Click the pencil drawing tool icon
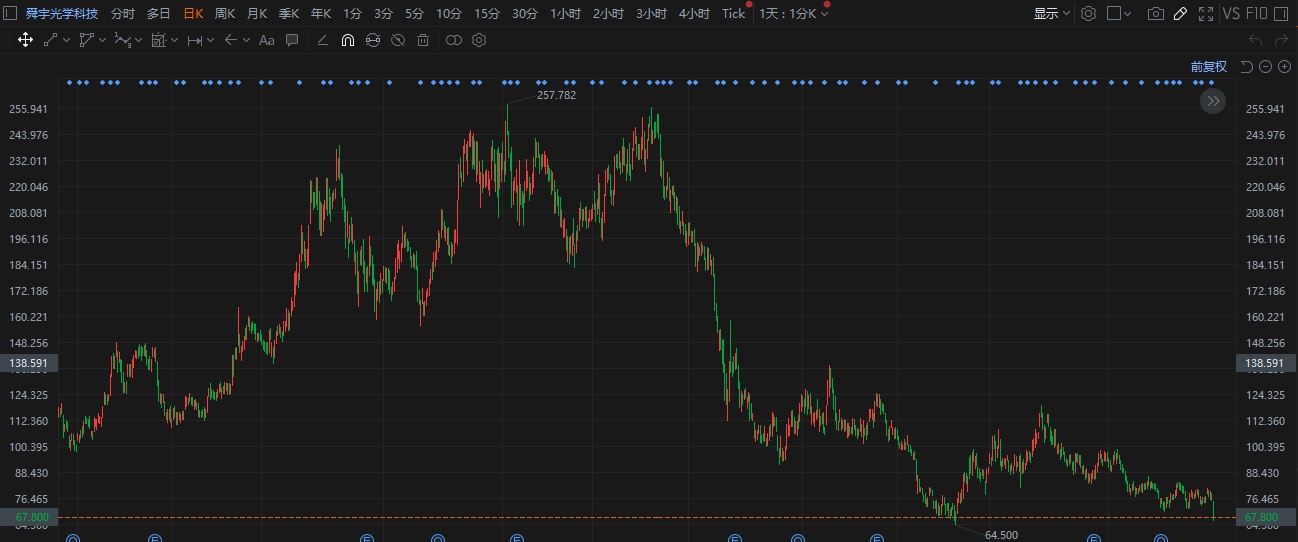The height and width of the screenshot is (542, 1298). point(1180,14)
